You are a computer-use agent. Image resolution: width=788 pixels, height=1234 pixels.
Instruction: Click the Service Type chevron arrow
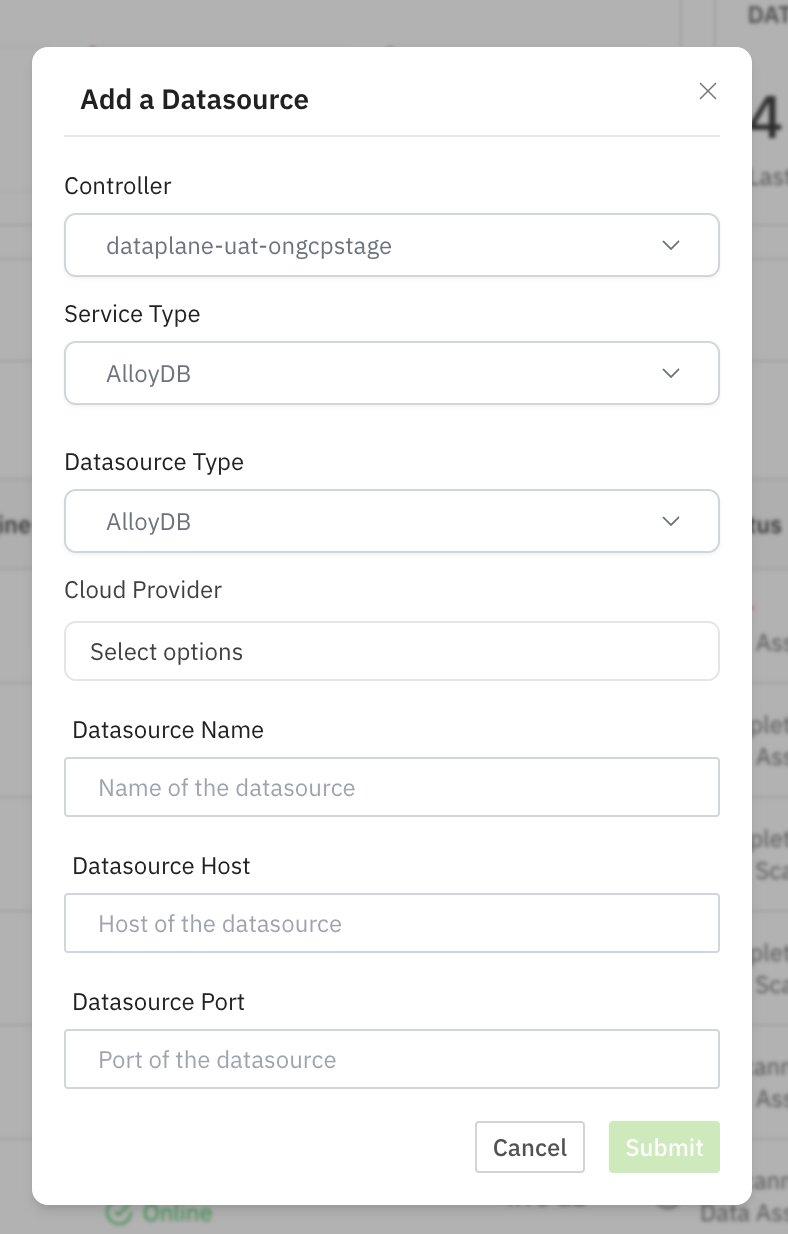coord(671,373)
